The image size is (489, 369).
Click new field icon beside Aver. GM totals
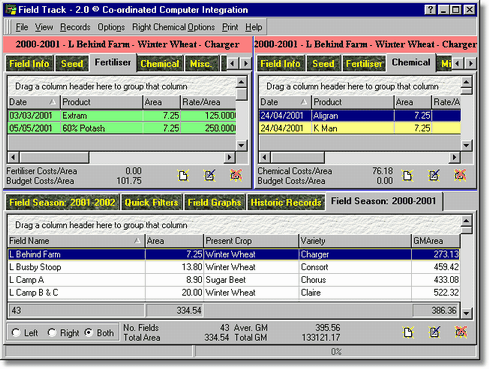pyautogui.click(x=408, y=332)
